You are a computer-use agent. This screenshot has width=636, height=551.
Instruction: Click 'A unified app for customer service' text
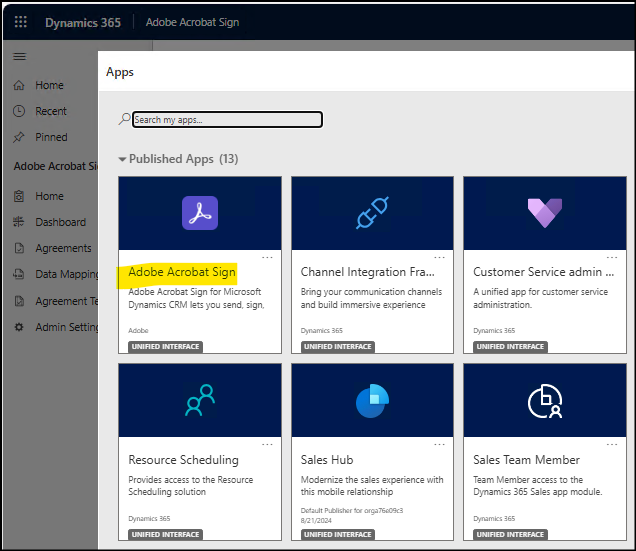click(540, 292)
